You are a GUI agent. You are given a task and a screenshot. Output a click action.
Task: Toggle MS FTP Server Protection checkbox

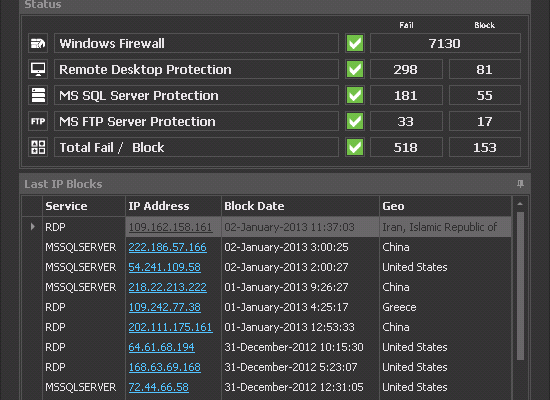point(355,121)
